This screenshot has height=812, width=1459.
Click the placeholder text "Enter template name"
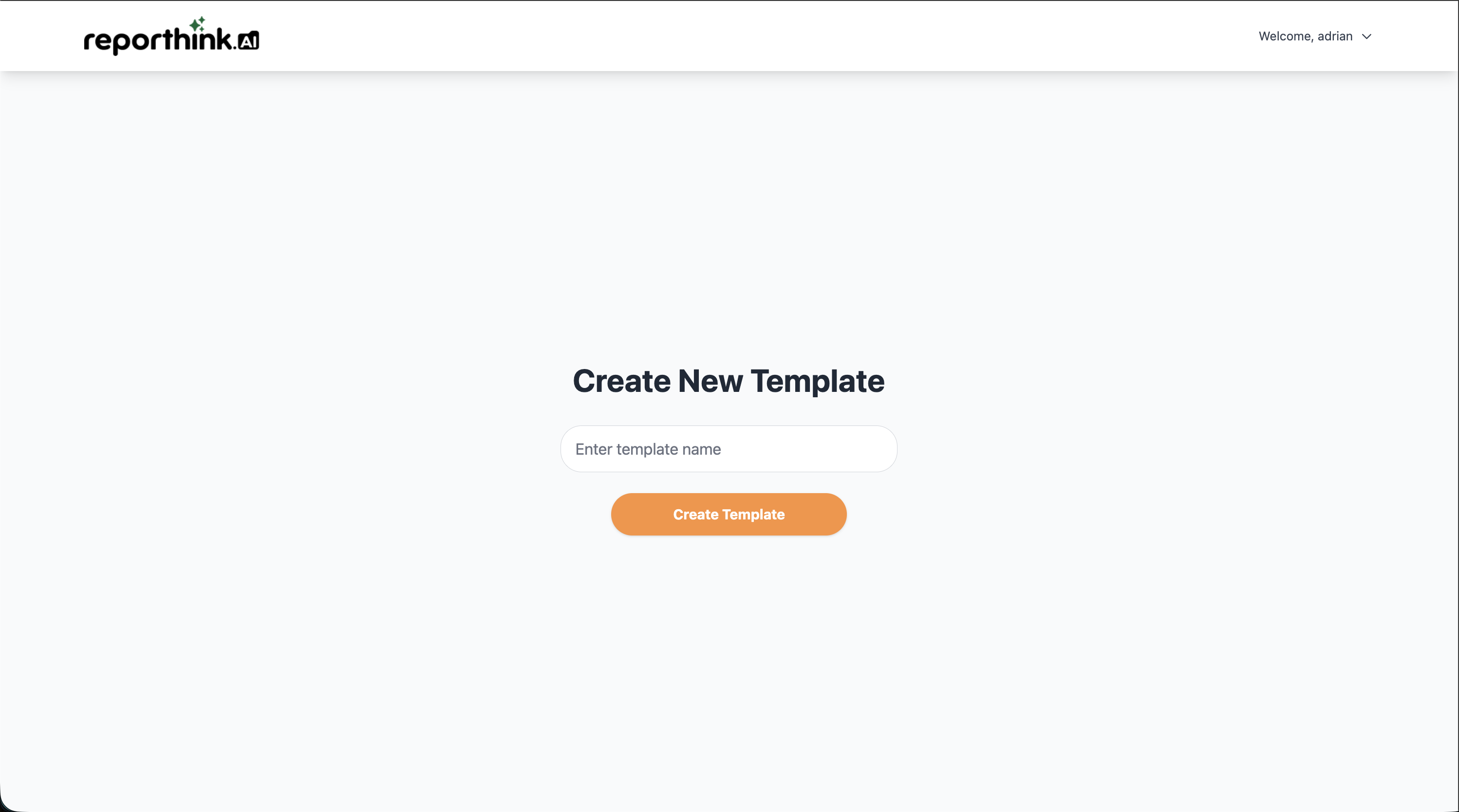point(648,449)
